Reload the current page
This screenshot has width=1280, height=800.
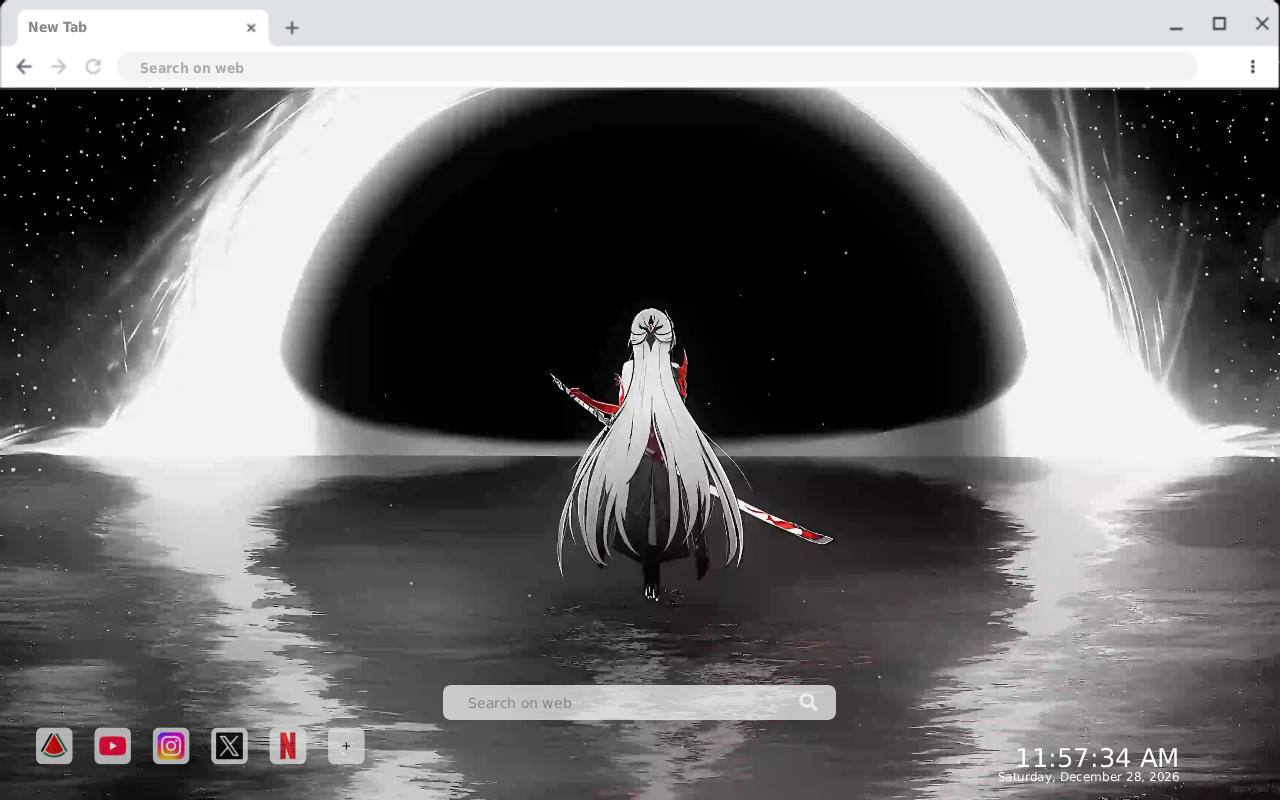[x=93, y=67]
